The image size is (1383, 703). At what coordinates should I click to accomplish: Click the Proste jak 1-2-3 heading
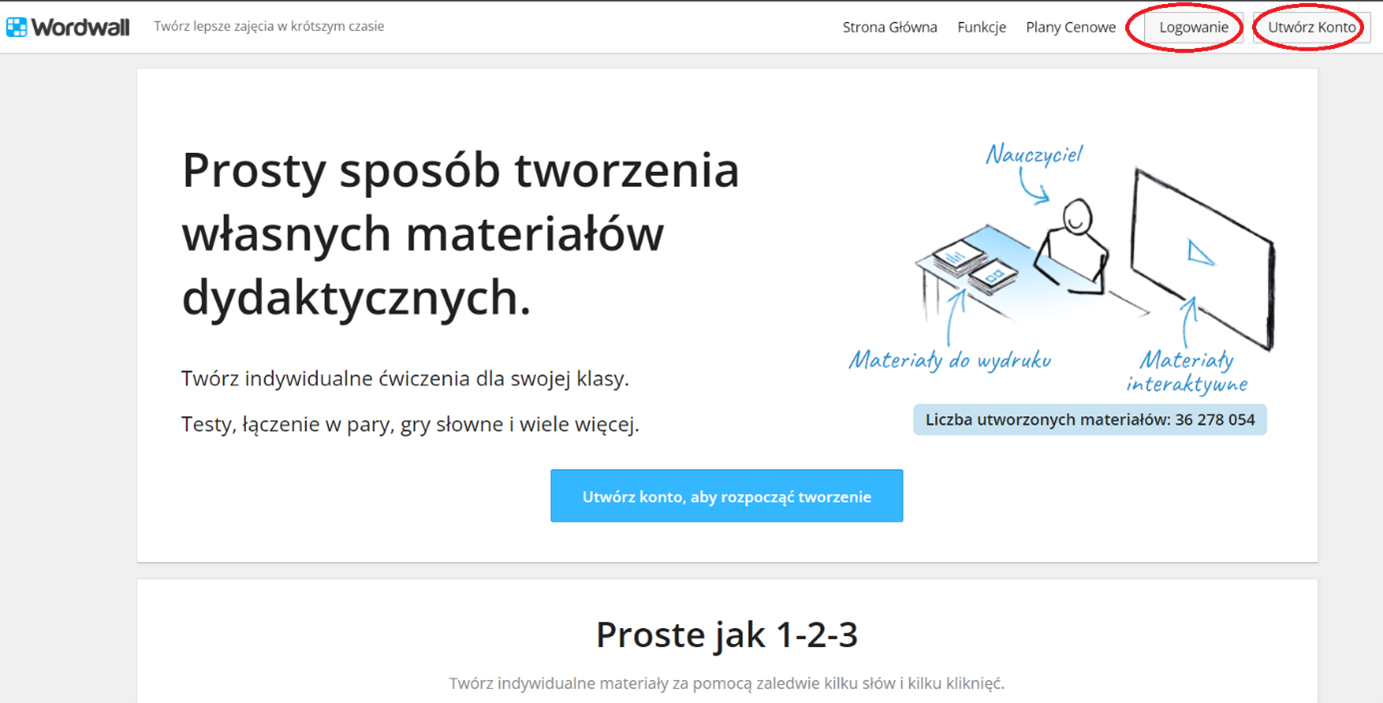coord(727,634)
